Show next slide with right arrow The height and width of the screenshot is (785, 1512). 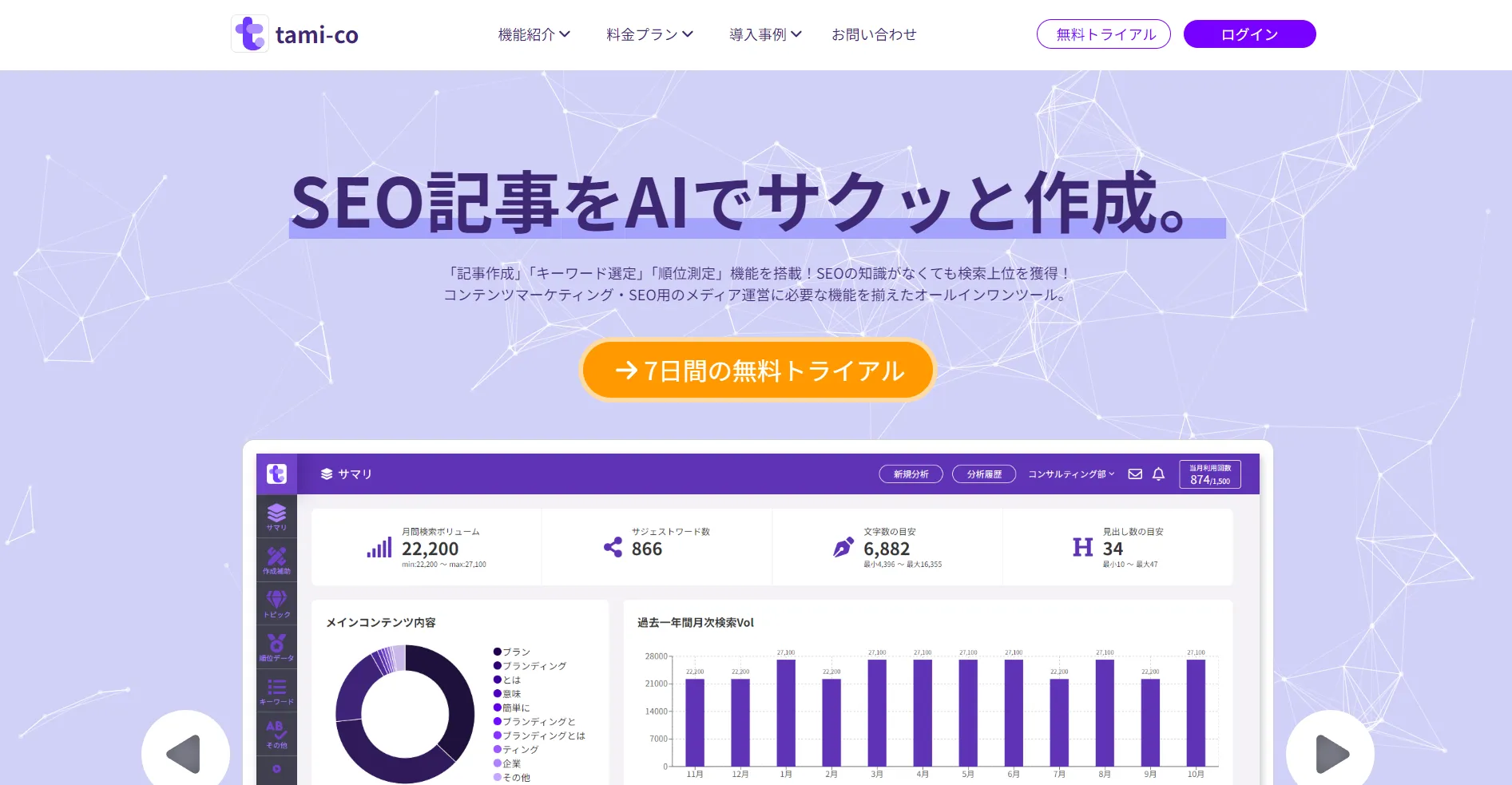(x=1330, y=753)
